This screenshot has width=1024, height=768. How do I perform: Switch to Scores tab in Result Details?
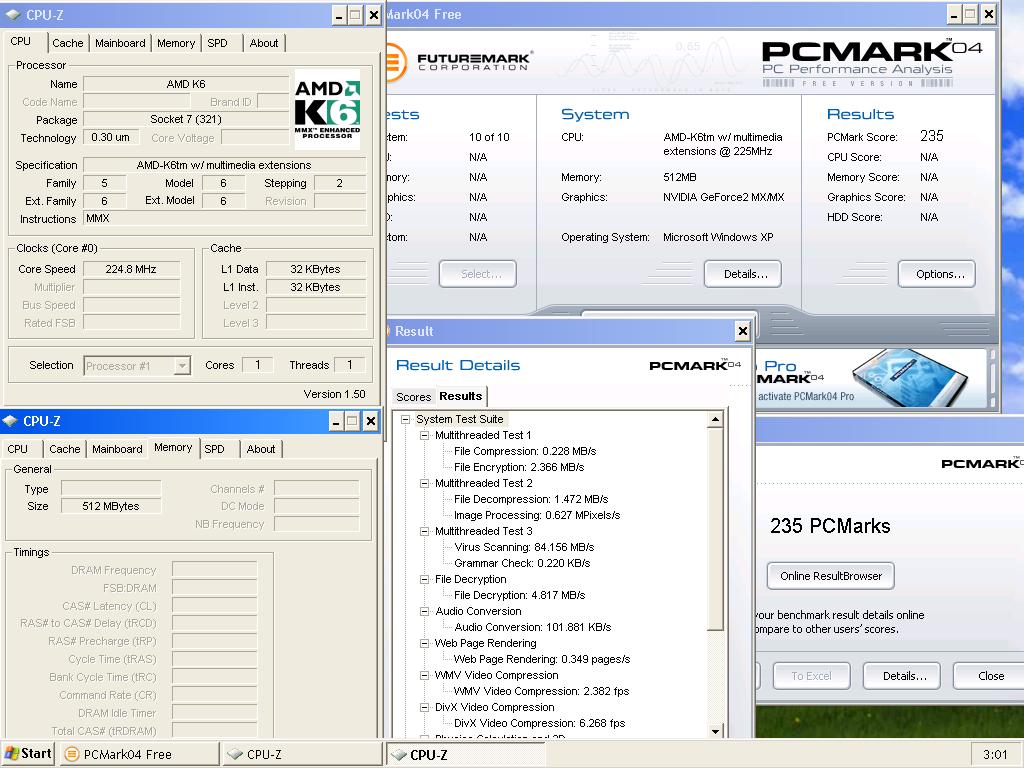tap(413, 397)
